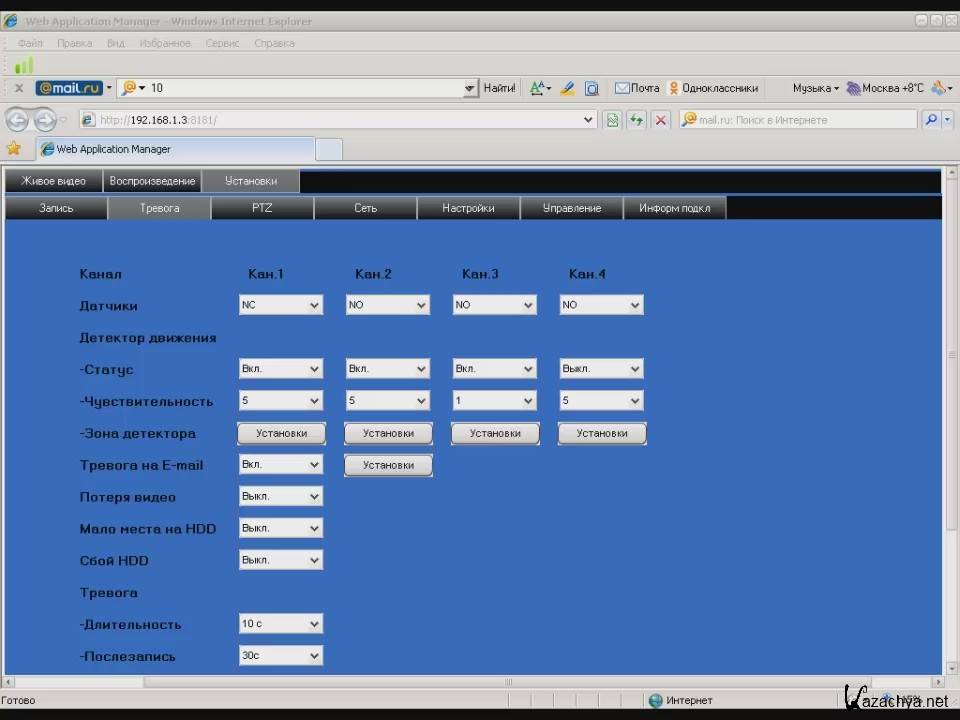The image size is (960, 720).
Task: Open Чувствительность dropdown for Кан.3
Action: 494,401
